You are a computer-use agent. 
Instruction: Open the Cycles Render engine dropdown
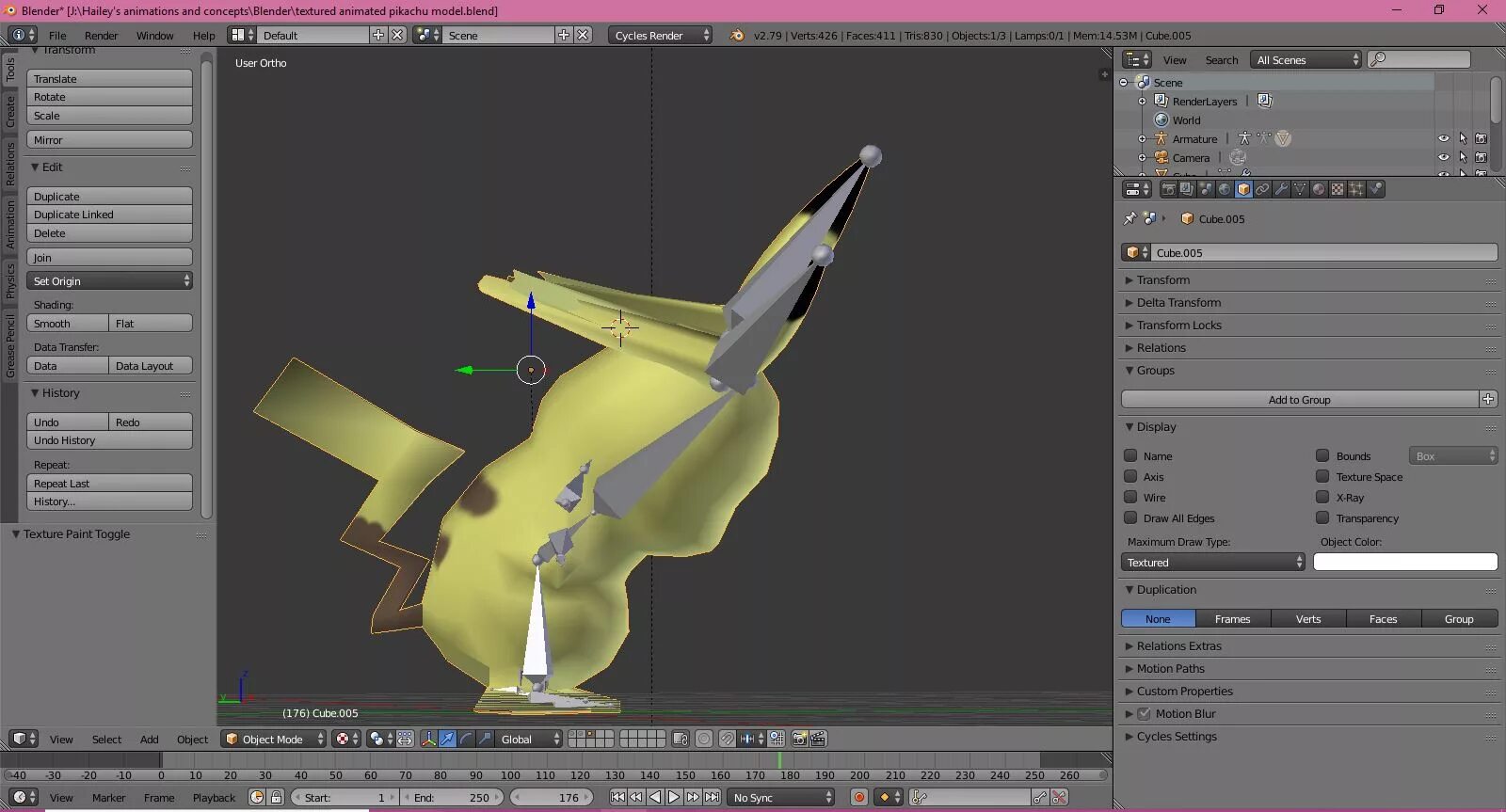(x=661, y=35)
